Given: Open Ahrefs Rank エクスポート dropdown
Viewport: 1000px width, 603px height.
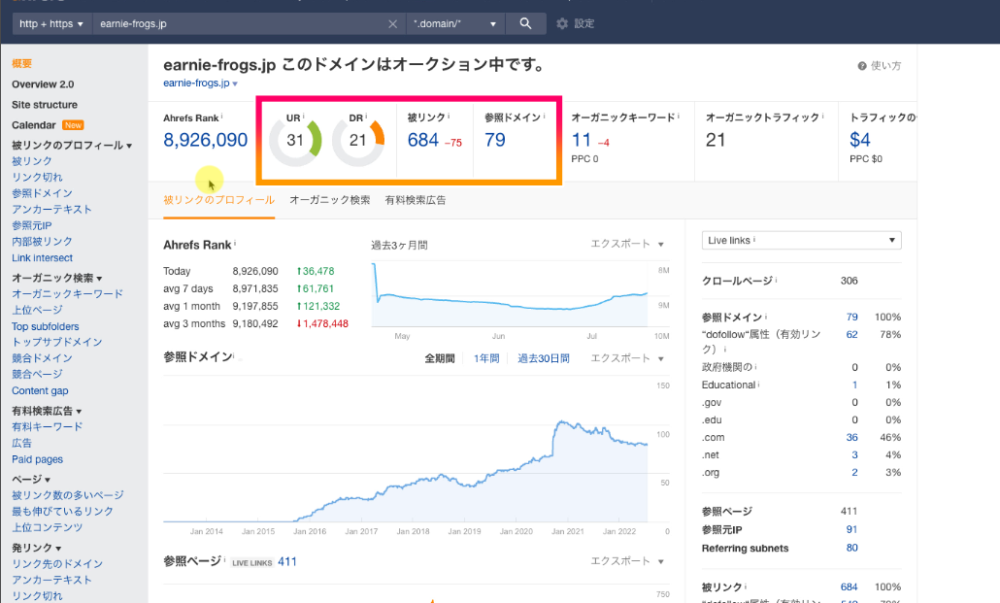Looking at the screenshot, I should 627,244.
